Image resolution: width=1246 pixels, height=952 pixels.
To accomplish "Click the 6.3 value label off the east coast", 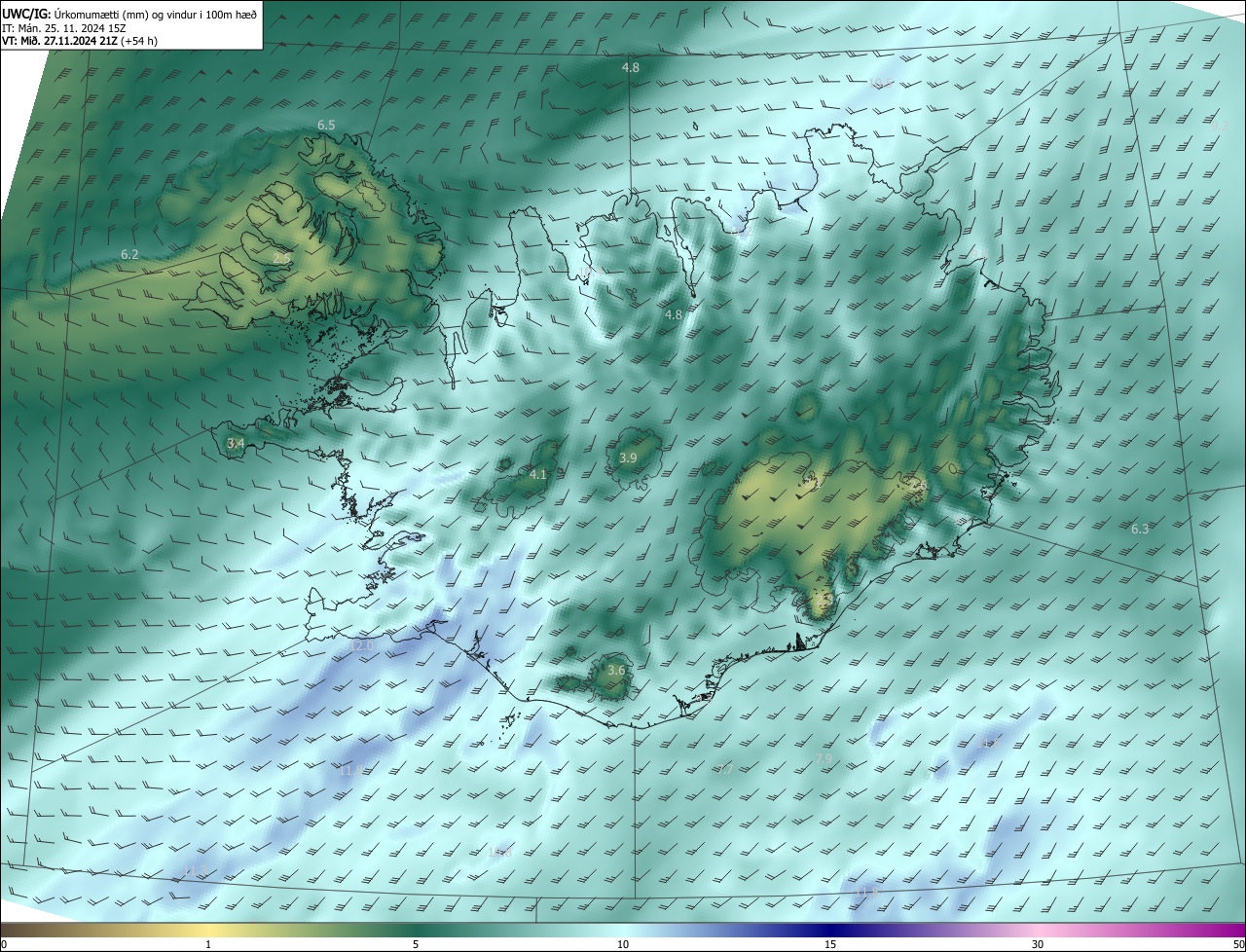I will 1140,529.
